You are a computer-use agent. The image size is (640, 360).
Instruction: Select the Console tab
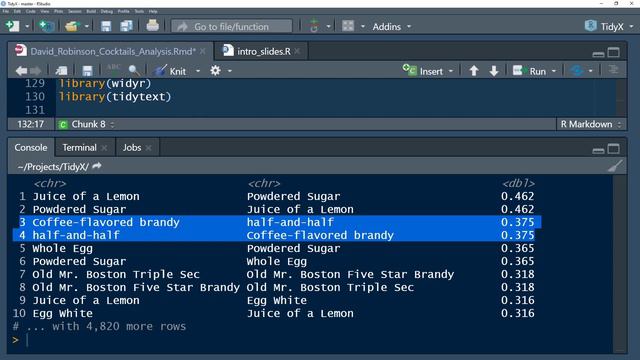click(31, 147)
